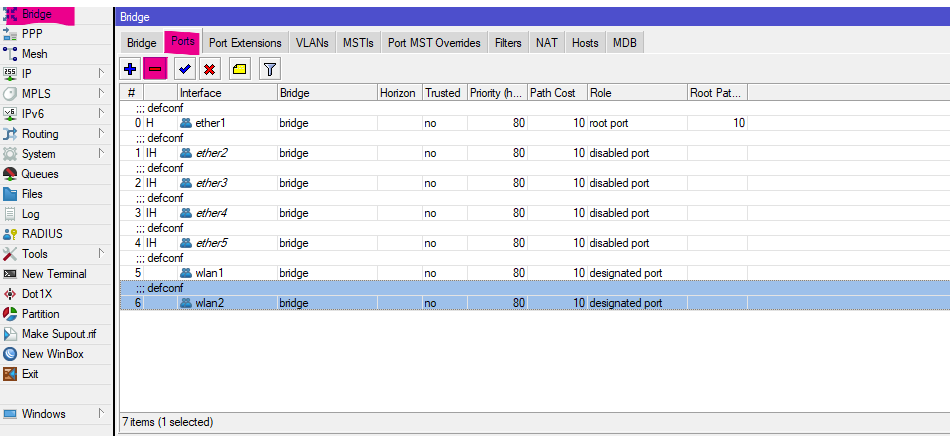The image size is (950, 436).
Task: Open Mesh from the sidebar
Action: pyautogui.click(x=56, y=54)
